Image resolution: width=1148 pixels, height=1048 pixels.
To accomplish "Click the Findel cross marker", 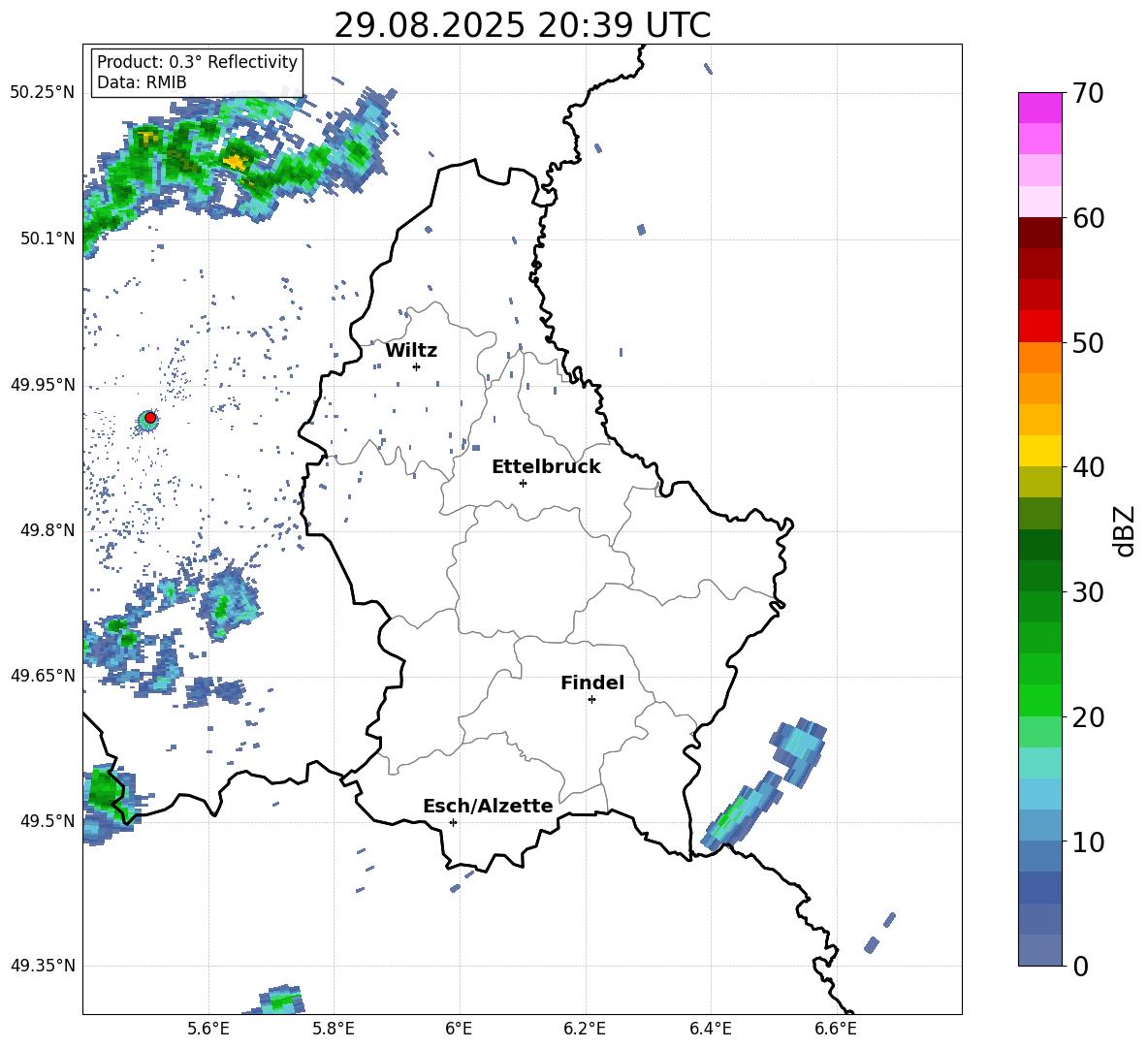I will [x=591, y=699].
